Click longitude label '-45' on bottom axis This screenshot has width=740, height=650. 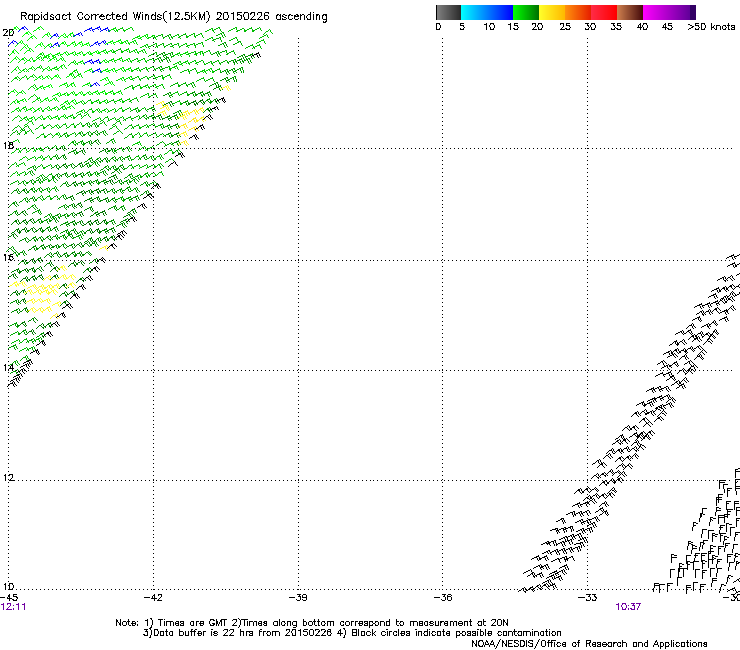point(8,598)
